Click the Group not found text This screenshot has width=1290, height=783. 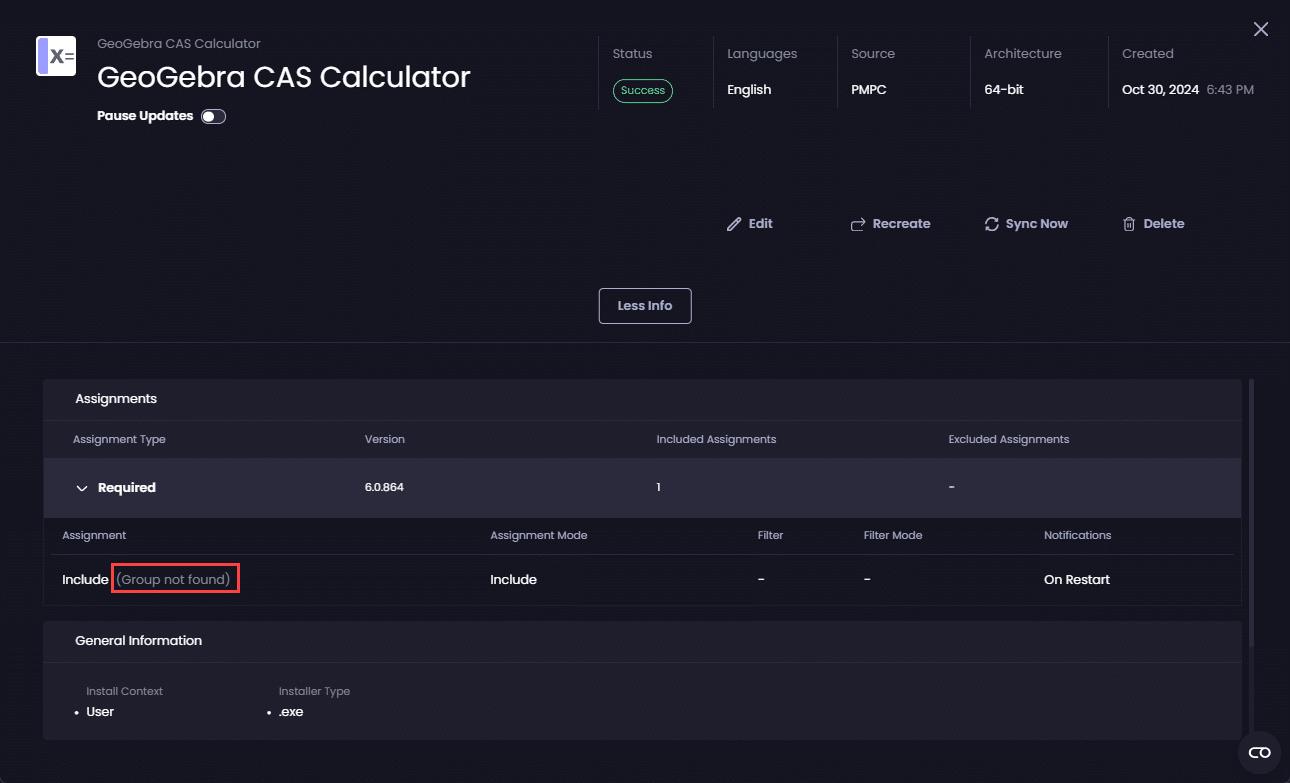coord(175,579)
